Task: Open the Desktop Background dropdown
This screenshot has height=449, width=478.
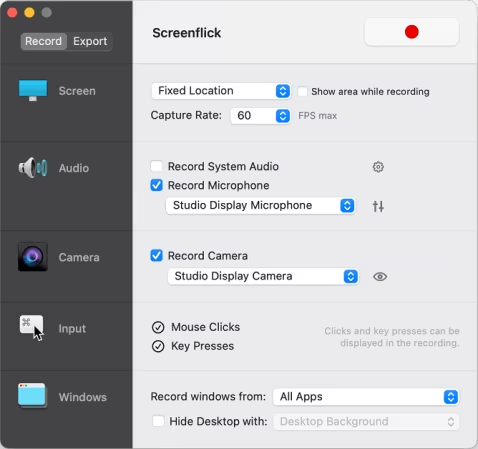Action: click(x=366, y=422)
